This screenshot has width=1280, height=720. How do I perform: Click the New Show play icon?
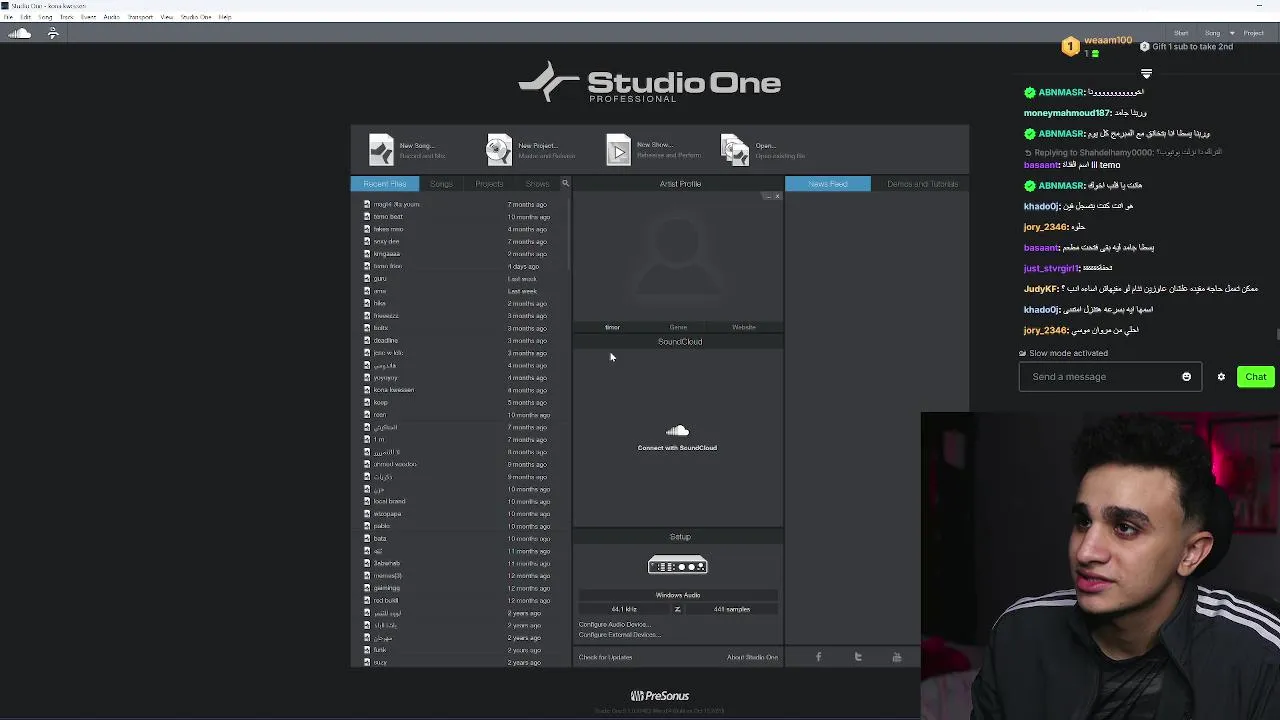[618, 150]
